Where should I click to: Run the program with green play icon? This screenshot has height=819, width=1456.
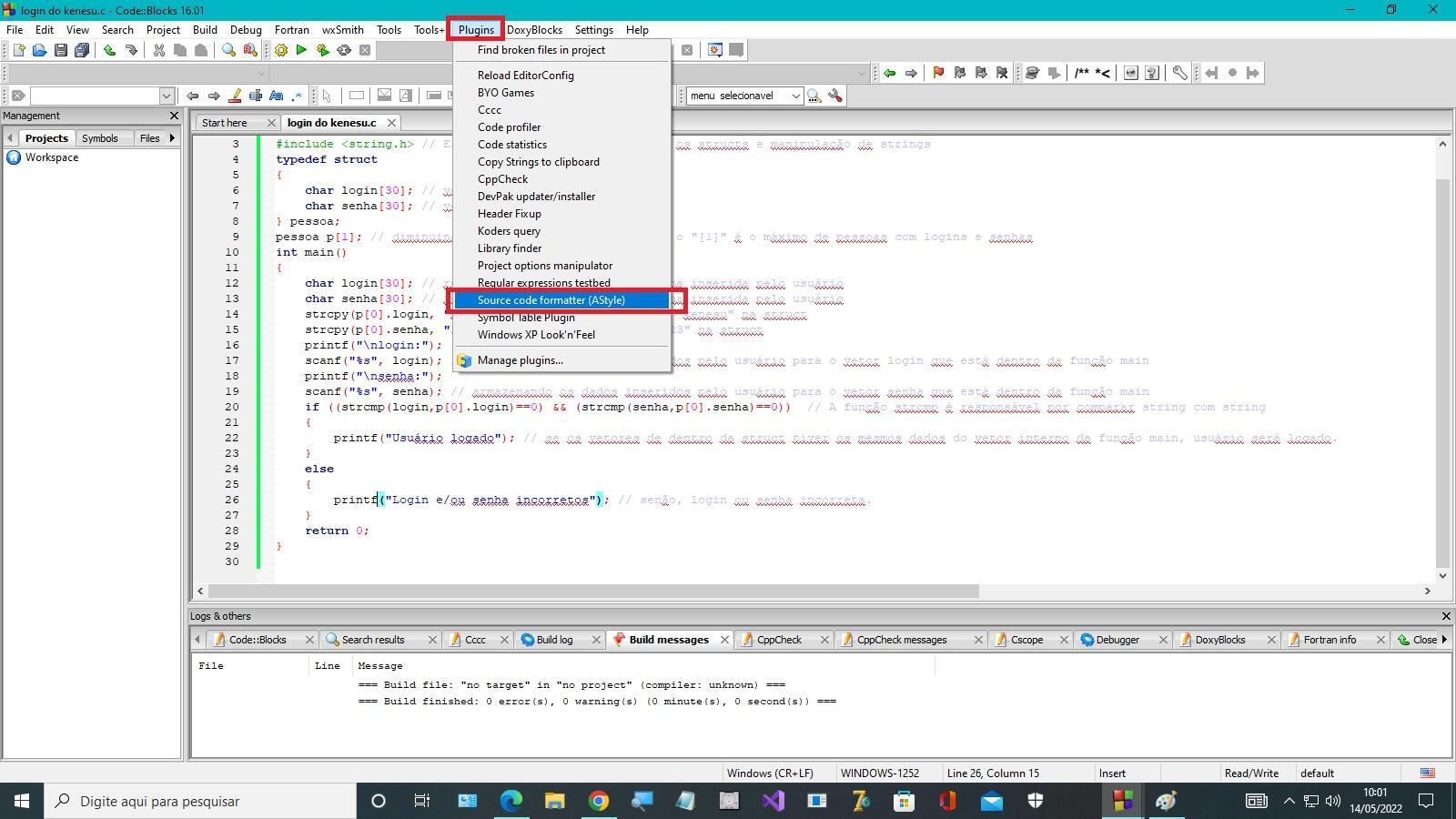[301, 50]
